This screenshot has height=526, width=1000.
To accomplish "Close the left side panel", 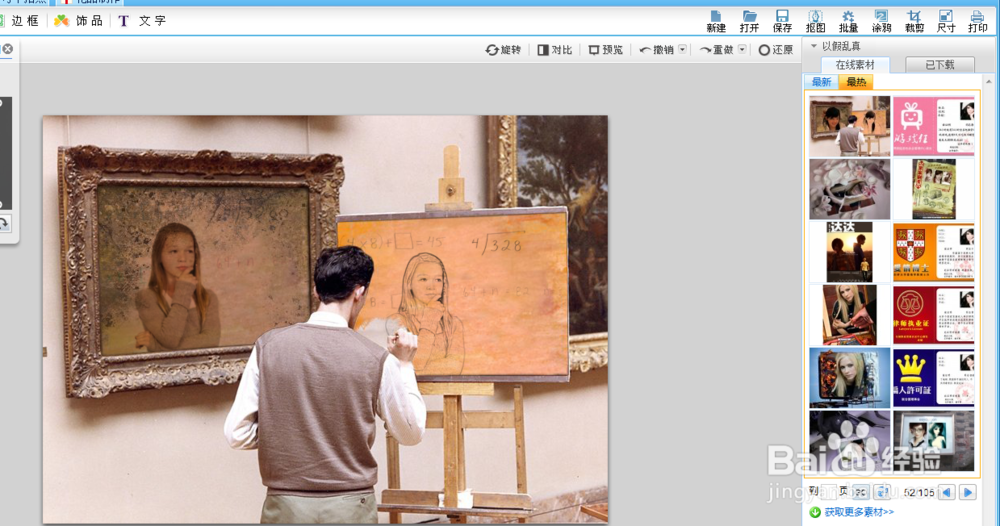I will point(8,49).
